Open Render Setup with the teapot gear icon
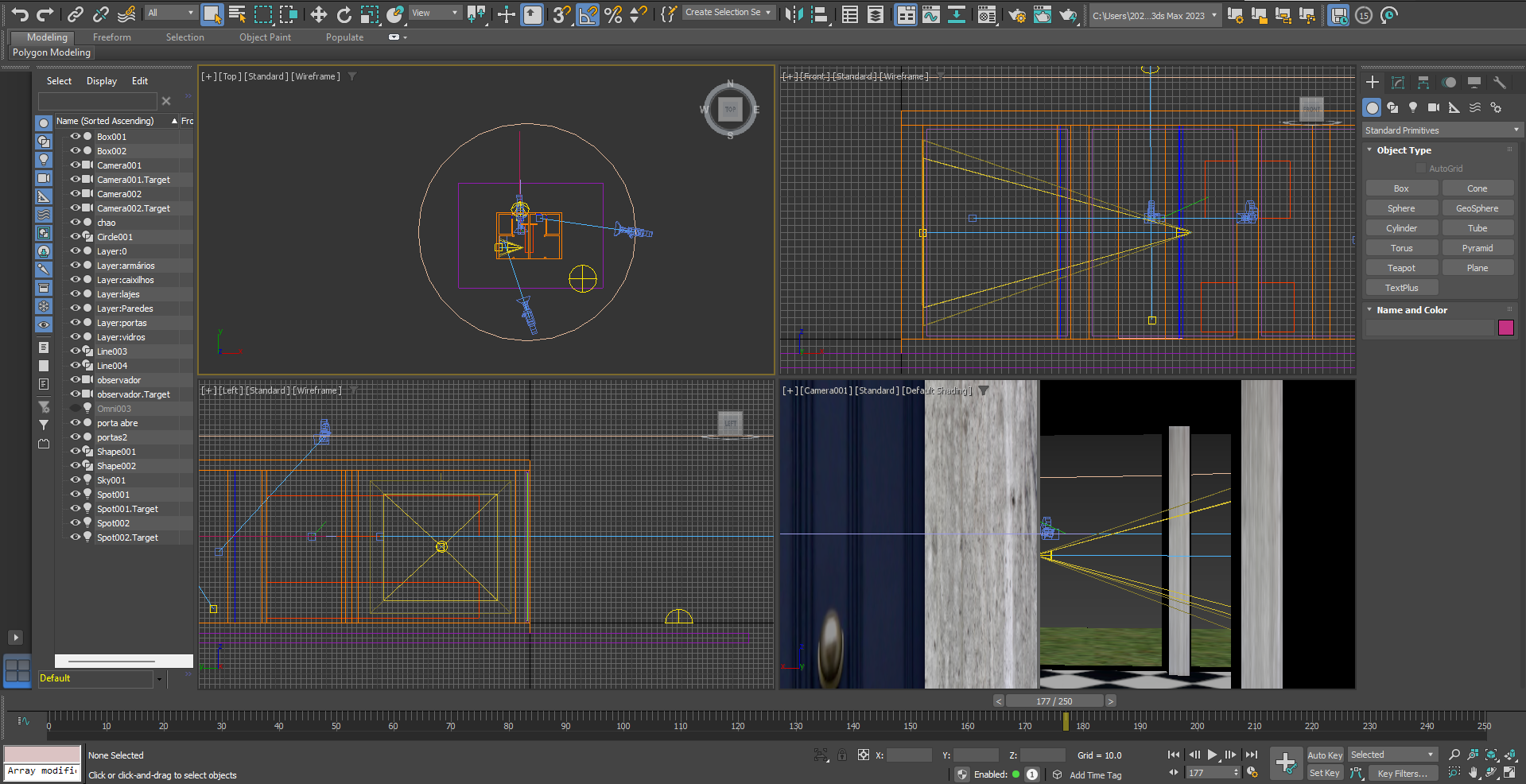 (1016, 15)
